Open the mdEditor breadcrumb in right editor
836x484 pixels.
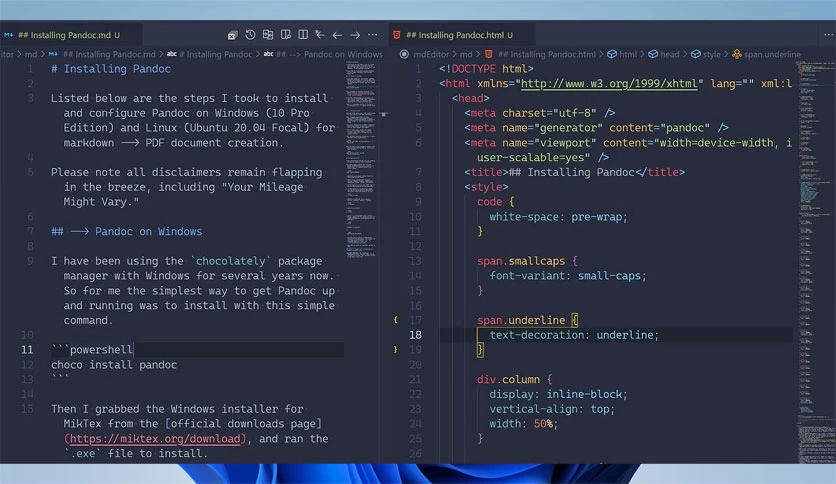pos(431,54)
